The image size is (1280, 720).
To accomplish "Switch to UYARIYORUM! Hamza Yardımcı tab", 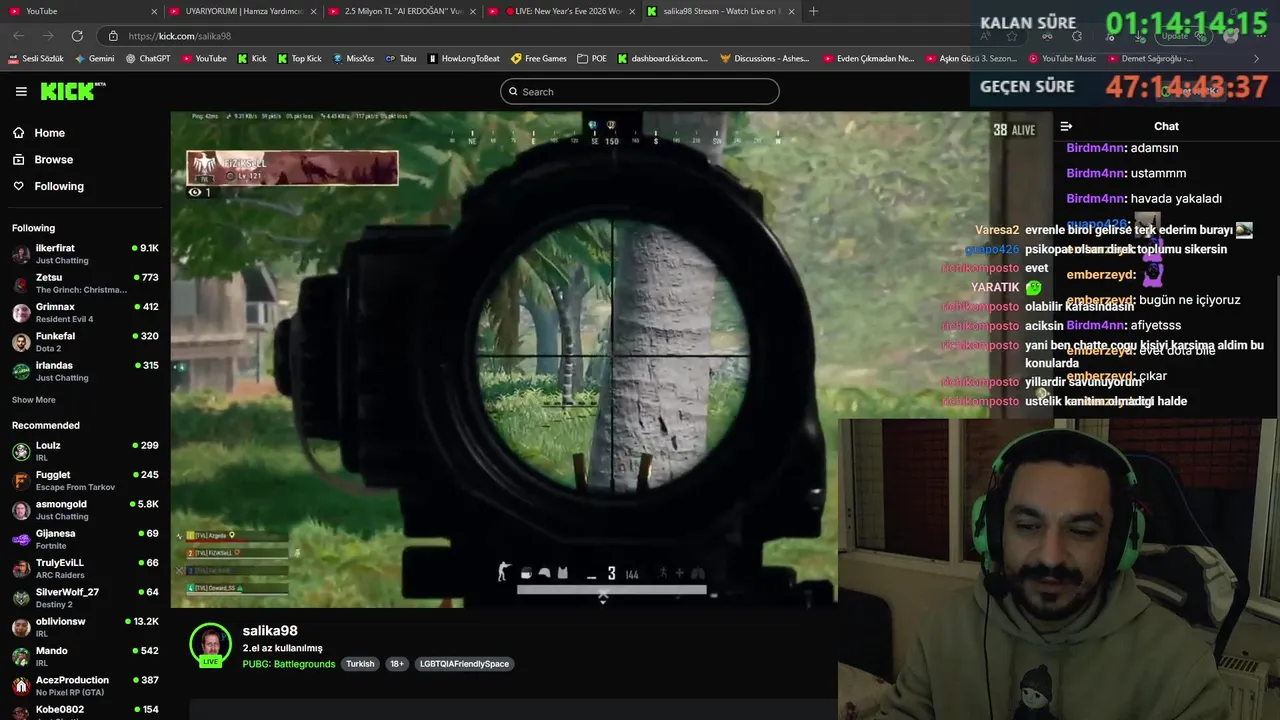I will coord(243,11).
